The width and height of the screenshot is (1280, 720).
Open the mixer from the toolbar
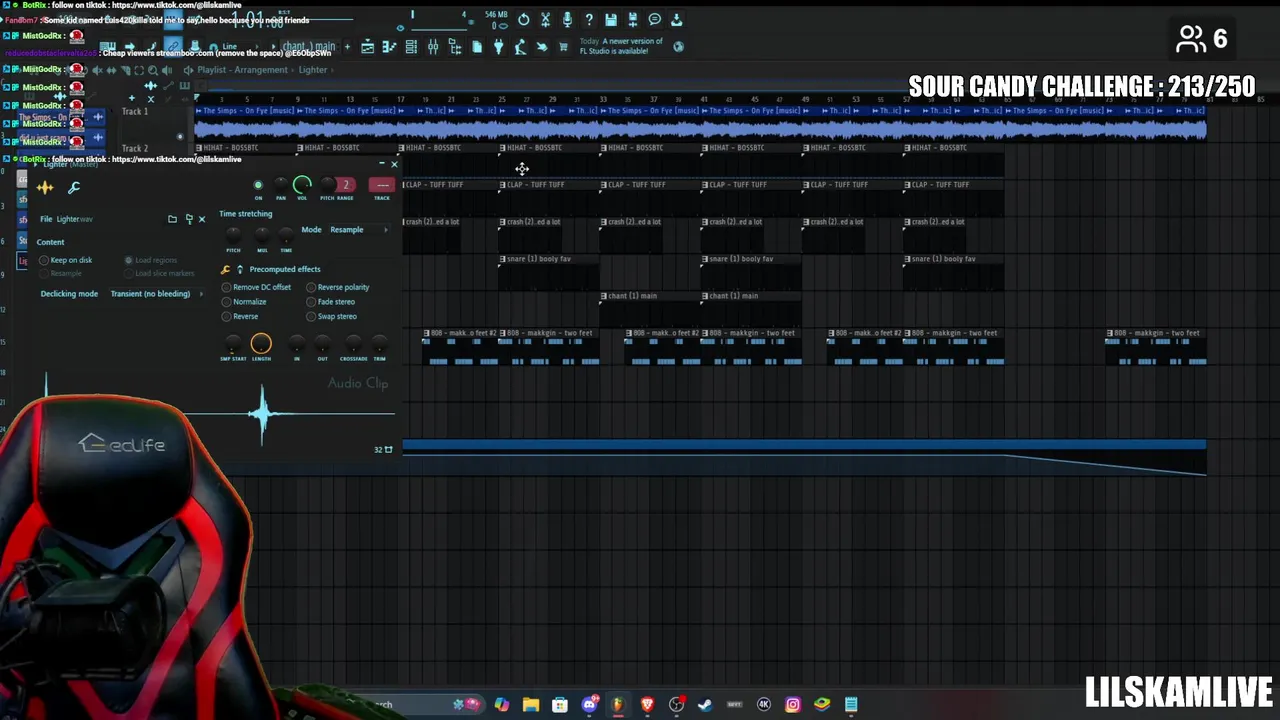coord(433,46)
